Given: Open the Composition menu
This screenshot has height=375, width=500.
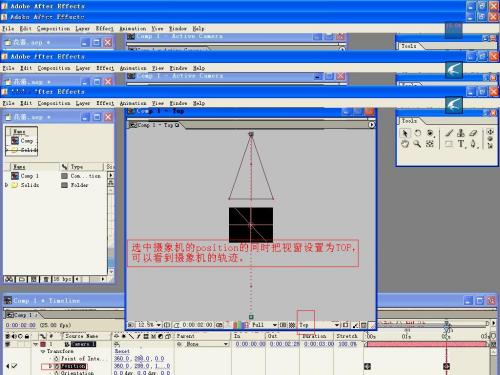Looking at the screenshot, I should [x=54, y=103].
